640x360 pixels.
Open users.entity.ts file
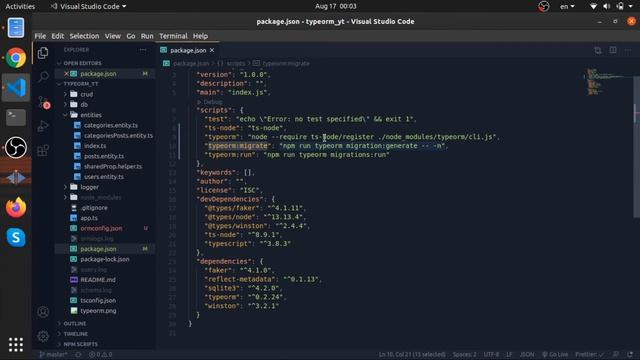[104, 177]
